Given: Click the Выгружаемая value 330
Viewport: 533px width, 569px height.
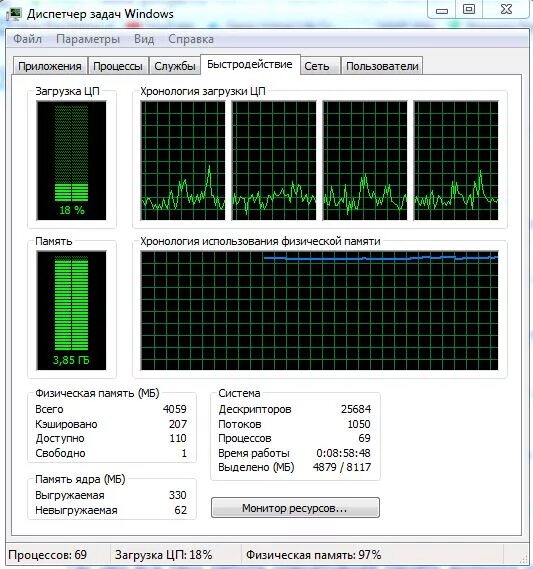Looking at the screenshot, I should (x=178, y=495).
